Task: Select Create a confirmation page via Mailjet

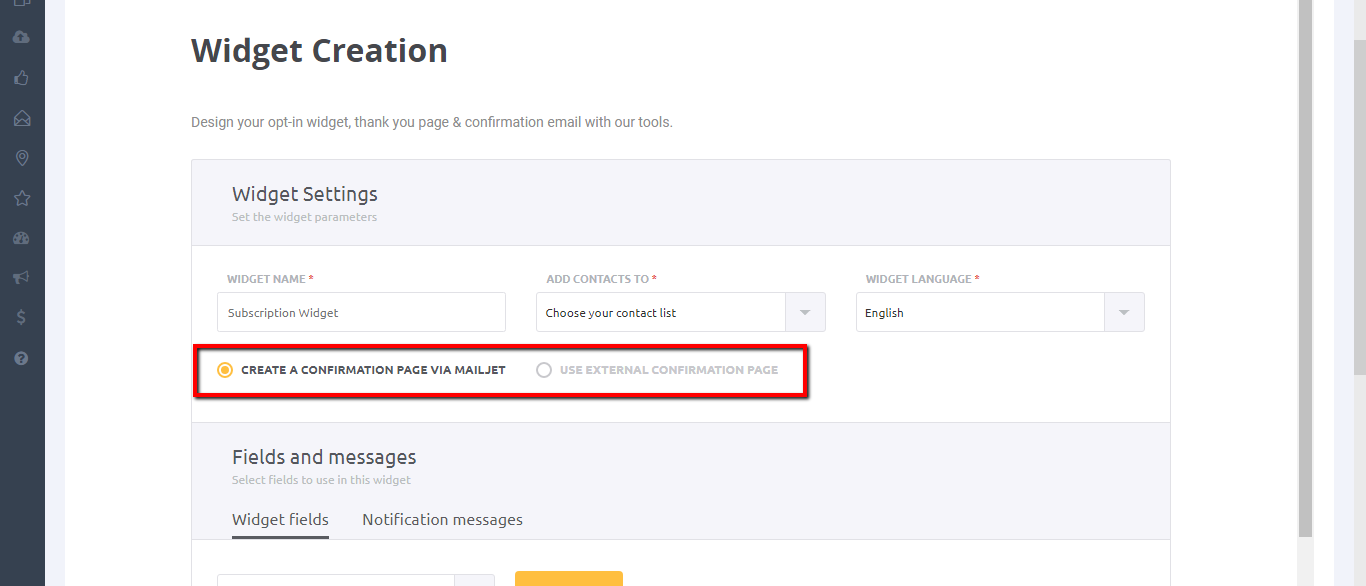Action: (225, 370)
